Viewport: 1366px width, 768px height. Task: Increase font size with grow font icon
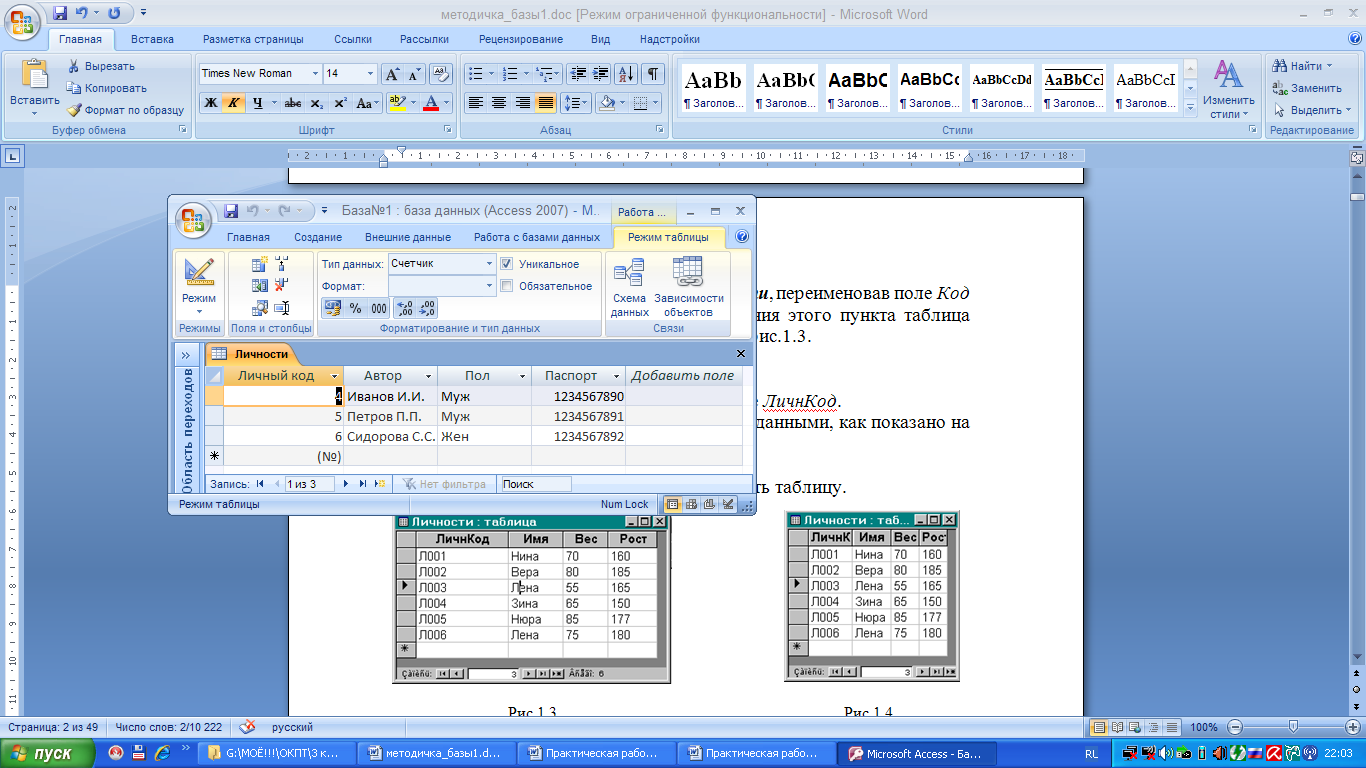pyautogui.click(x=393, y=74)
